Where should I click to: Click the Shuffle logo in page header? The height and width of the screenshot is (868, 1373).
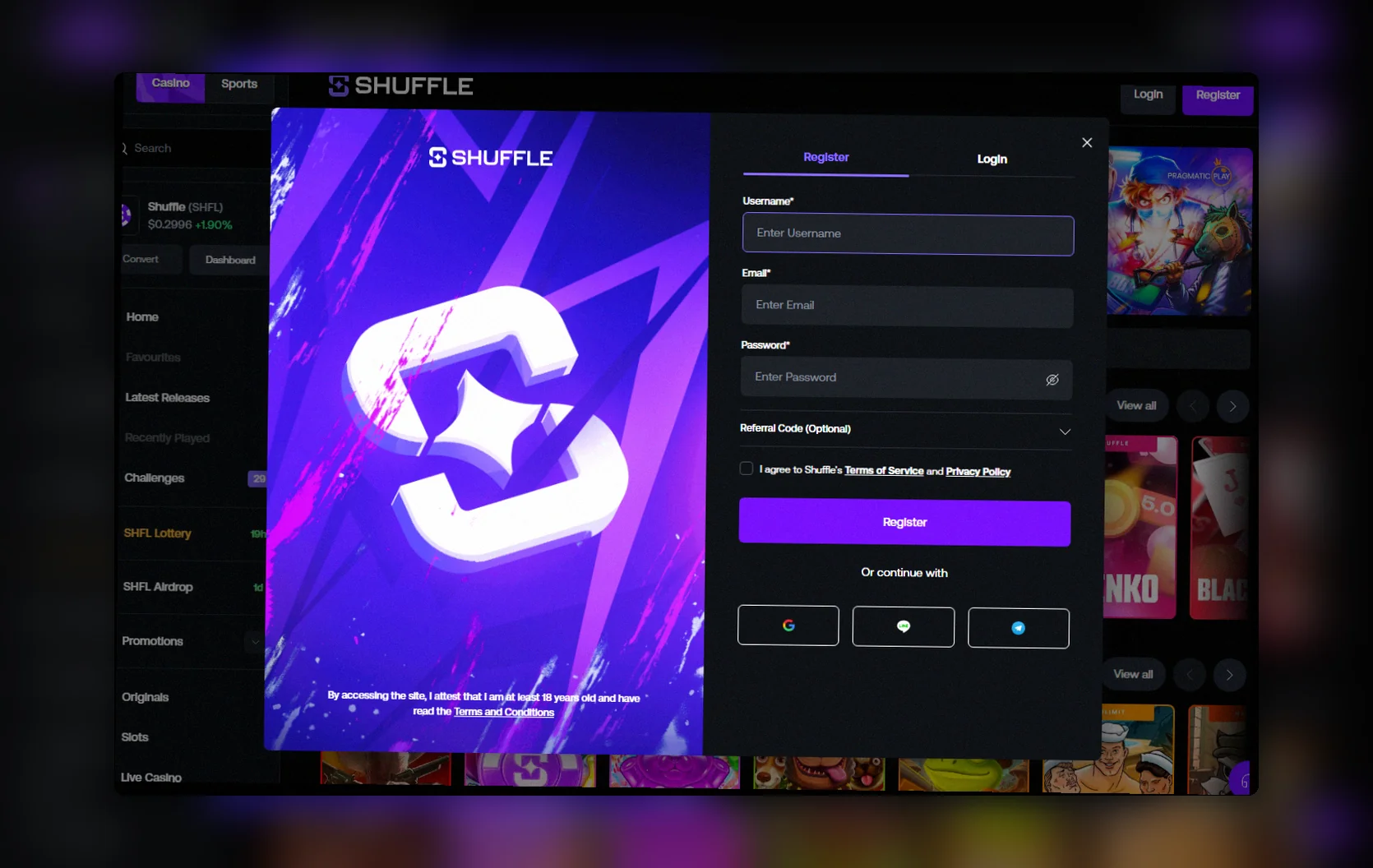click(400, 86)
